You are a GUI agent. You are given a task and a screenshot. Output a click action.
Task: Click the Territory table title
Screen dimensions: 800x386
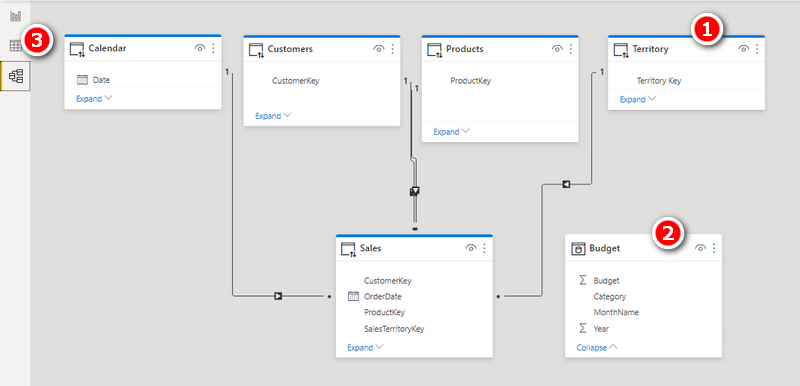click(651, 49)
